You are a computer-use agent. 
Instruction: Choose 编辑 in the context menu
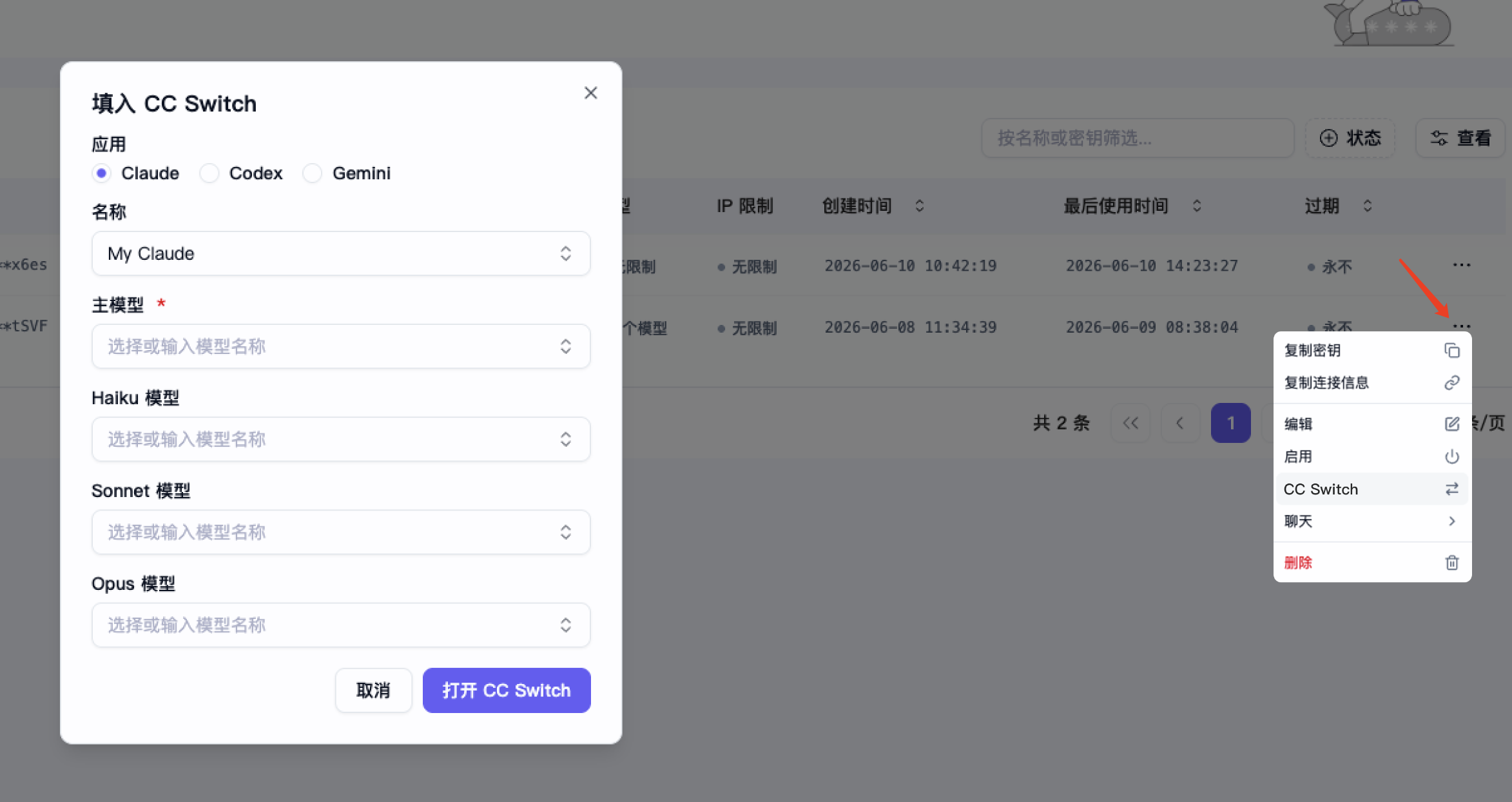coord(1372,424)
